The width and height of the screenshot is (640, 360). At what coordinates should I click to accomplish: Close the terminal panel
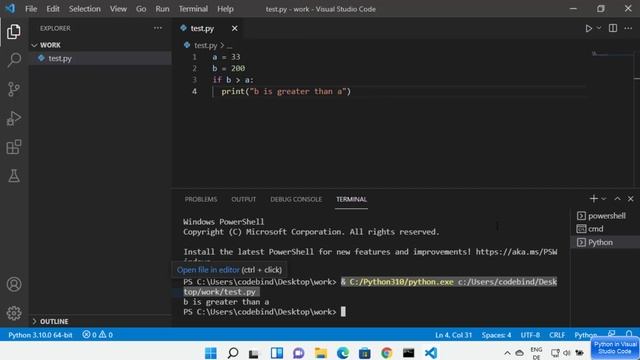[x=631, y=199]
